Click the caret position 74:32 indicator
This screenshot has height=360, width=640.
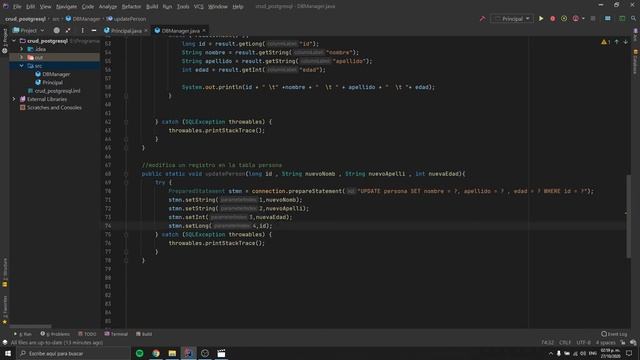547,342
